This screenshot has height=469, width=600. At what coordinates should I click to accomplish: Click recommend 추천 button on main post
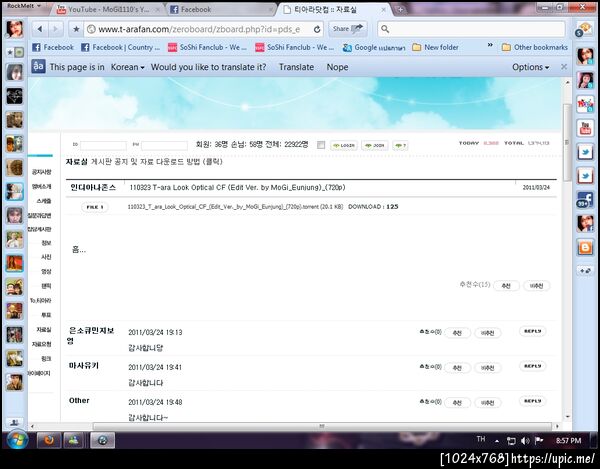pyautogui.click(x=506, y=286)
